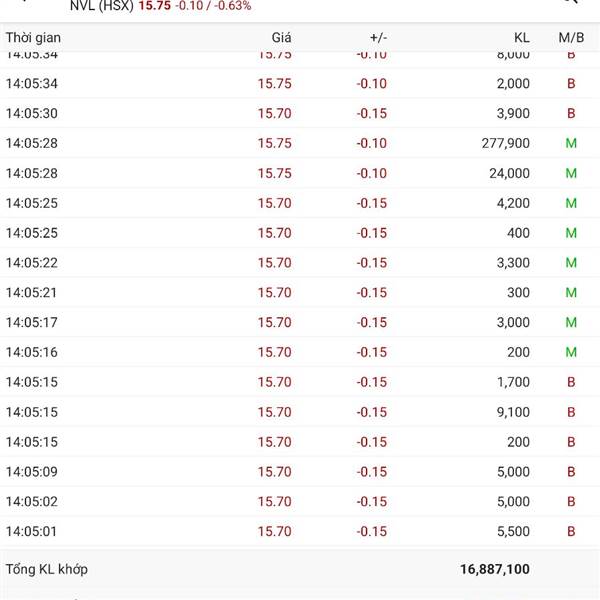Screen dimensions: 600x600
Task: Click the 24,000 volume entry
Action: point(509,174)
